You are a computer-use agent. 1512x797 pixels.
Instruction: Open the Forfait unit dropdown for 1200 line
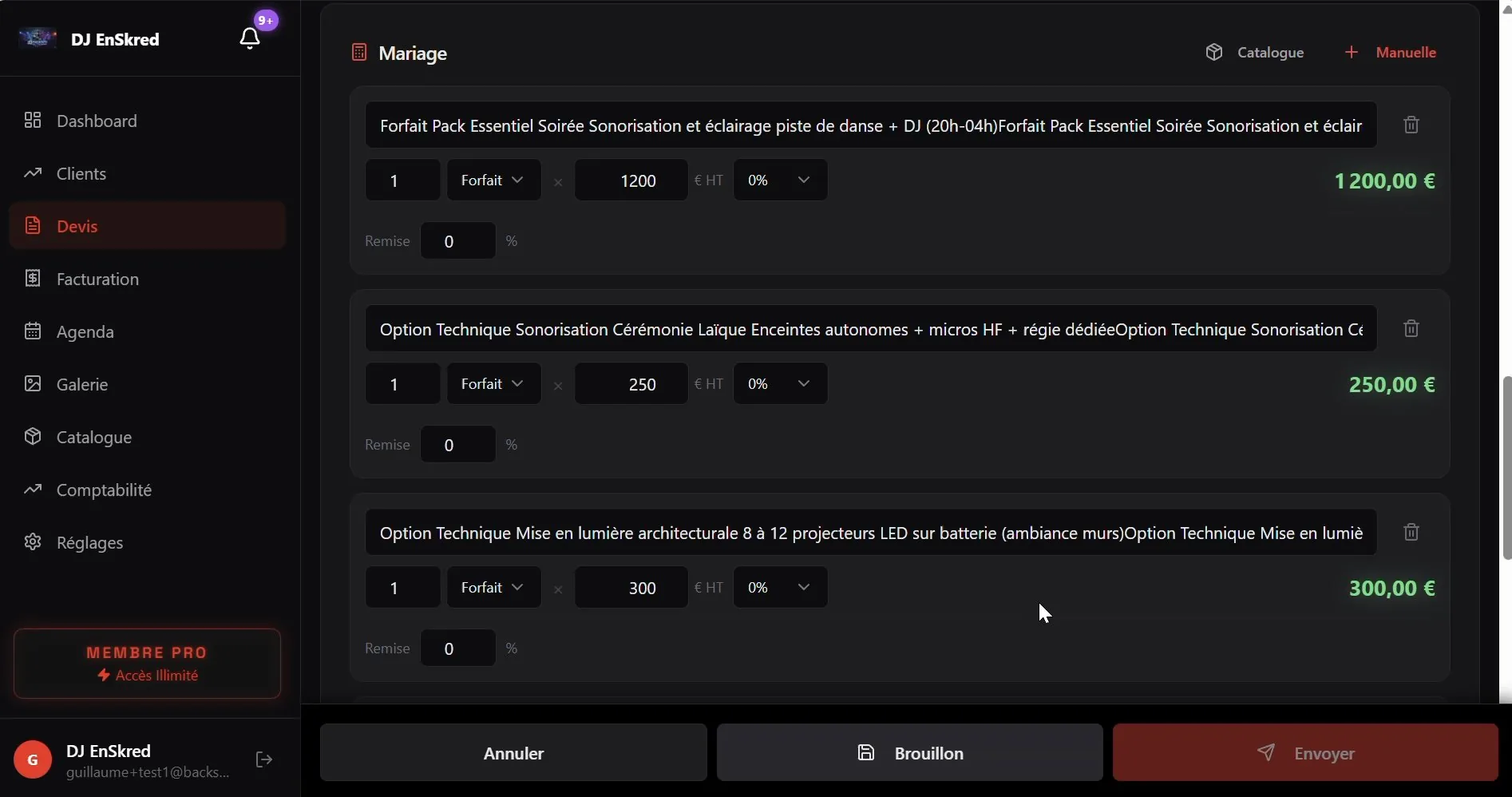[494, 180]
